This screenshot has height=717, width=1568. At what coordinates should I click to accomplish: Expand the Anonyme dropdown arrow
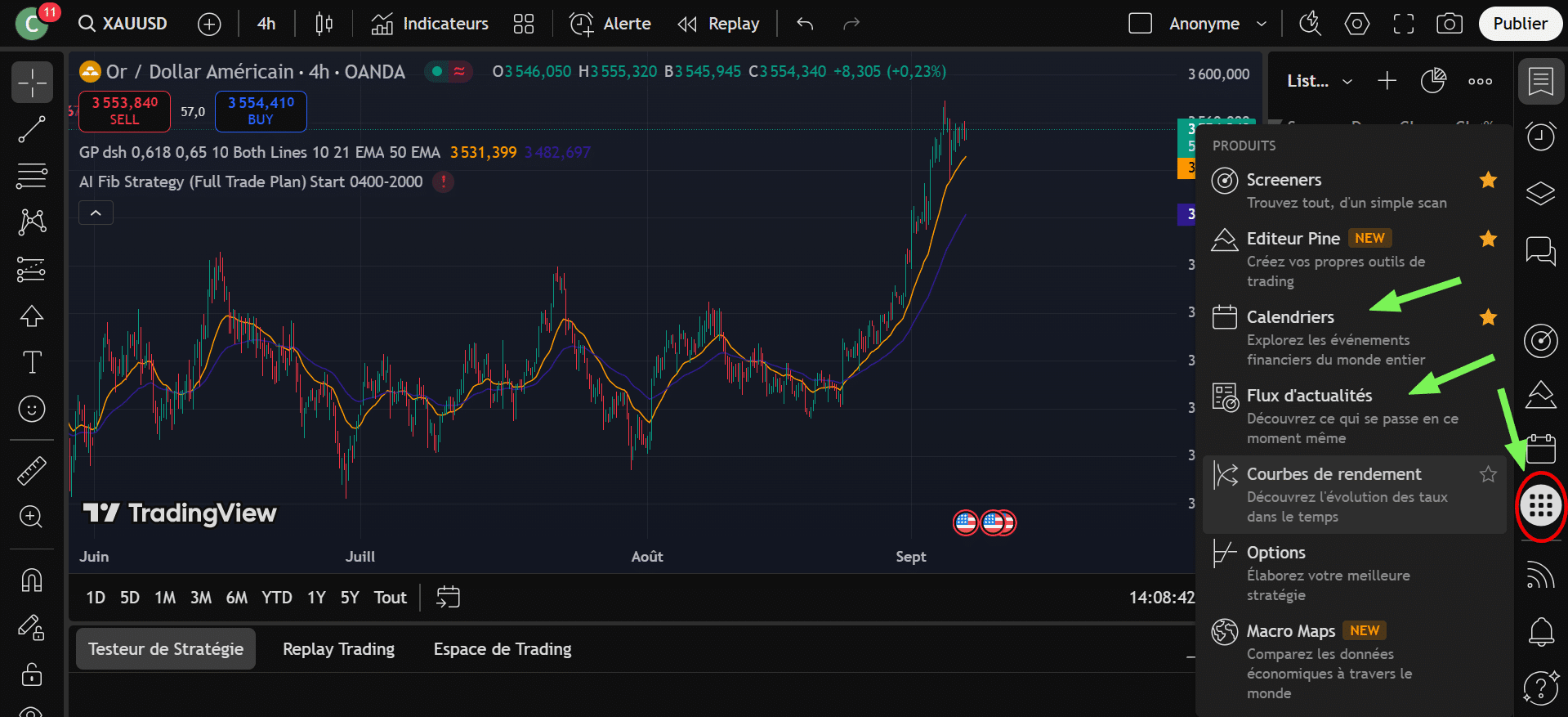(1261, 24)
